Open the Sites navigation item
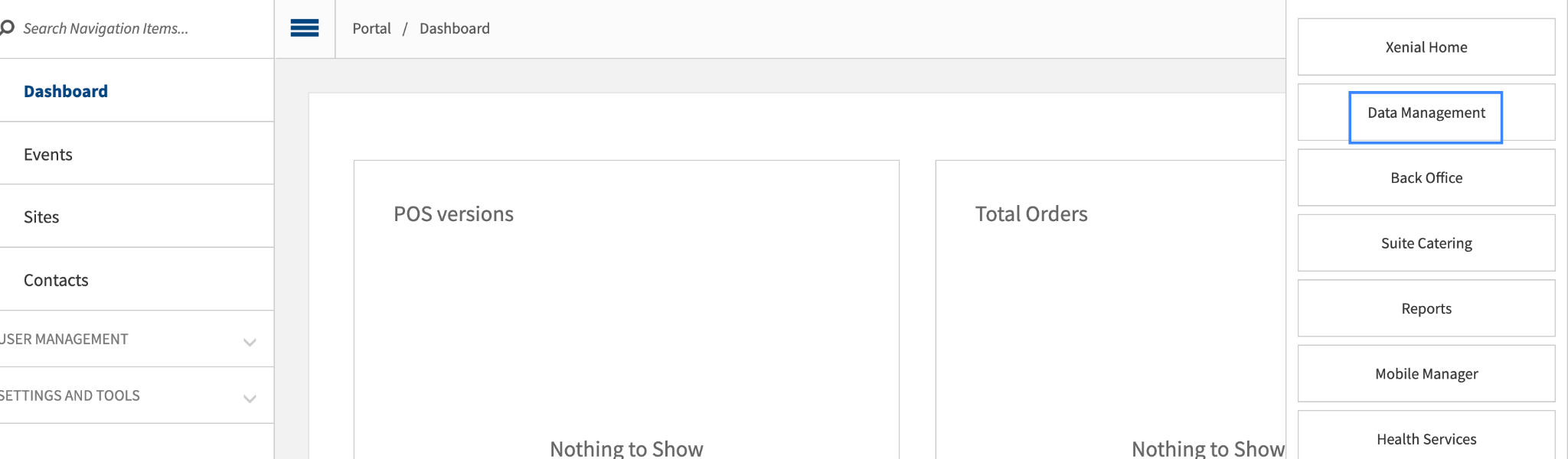Image resolution: width=1568 pixels, height=459 pixels. coord(41,217)
